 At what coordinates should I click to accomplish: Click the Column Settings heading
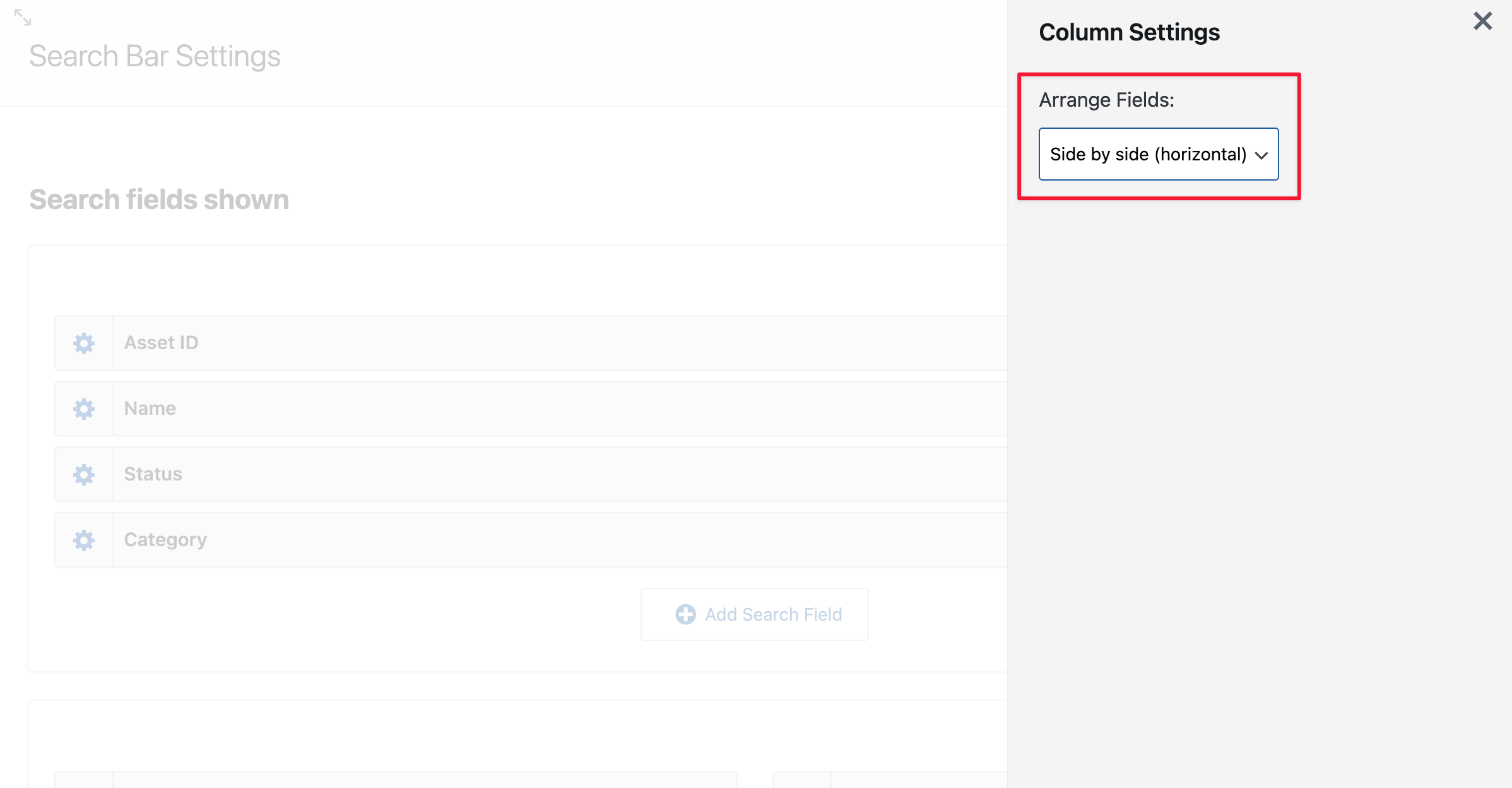tap(1129, 32)
